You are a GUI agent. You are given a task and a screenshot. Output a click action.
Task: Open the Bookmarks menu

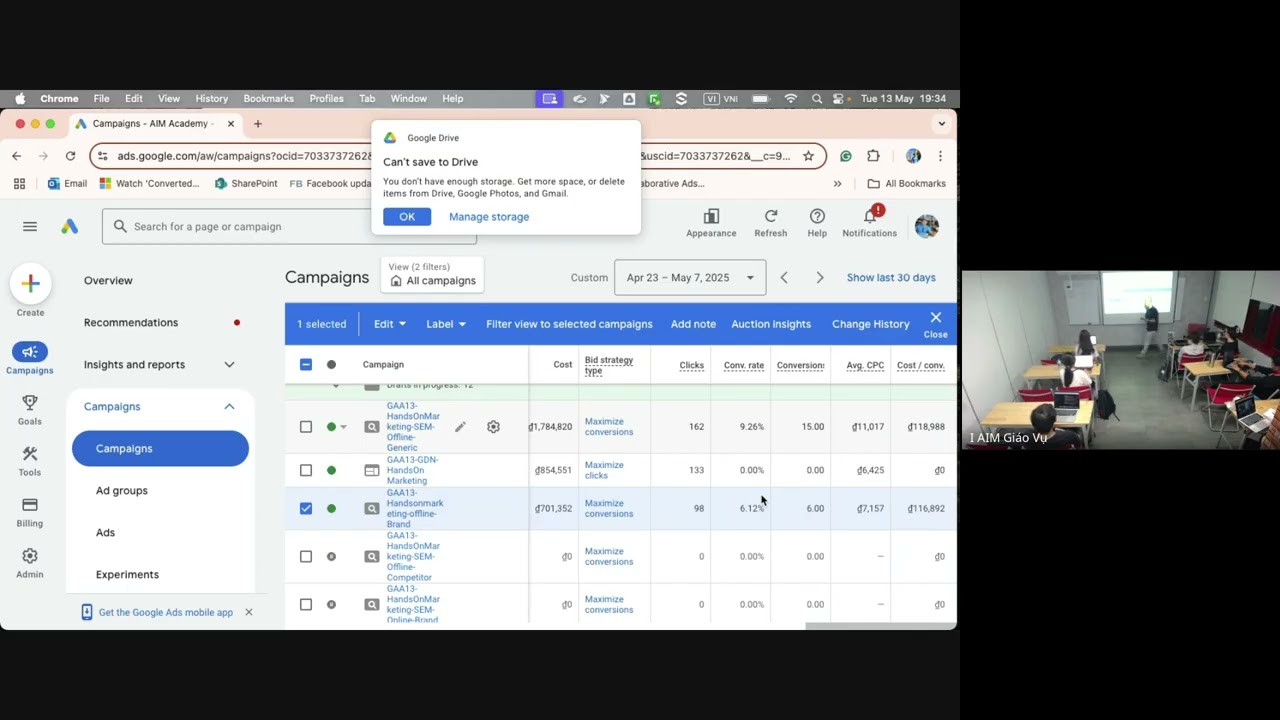(x=268, y=99)
